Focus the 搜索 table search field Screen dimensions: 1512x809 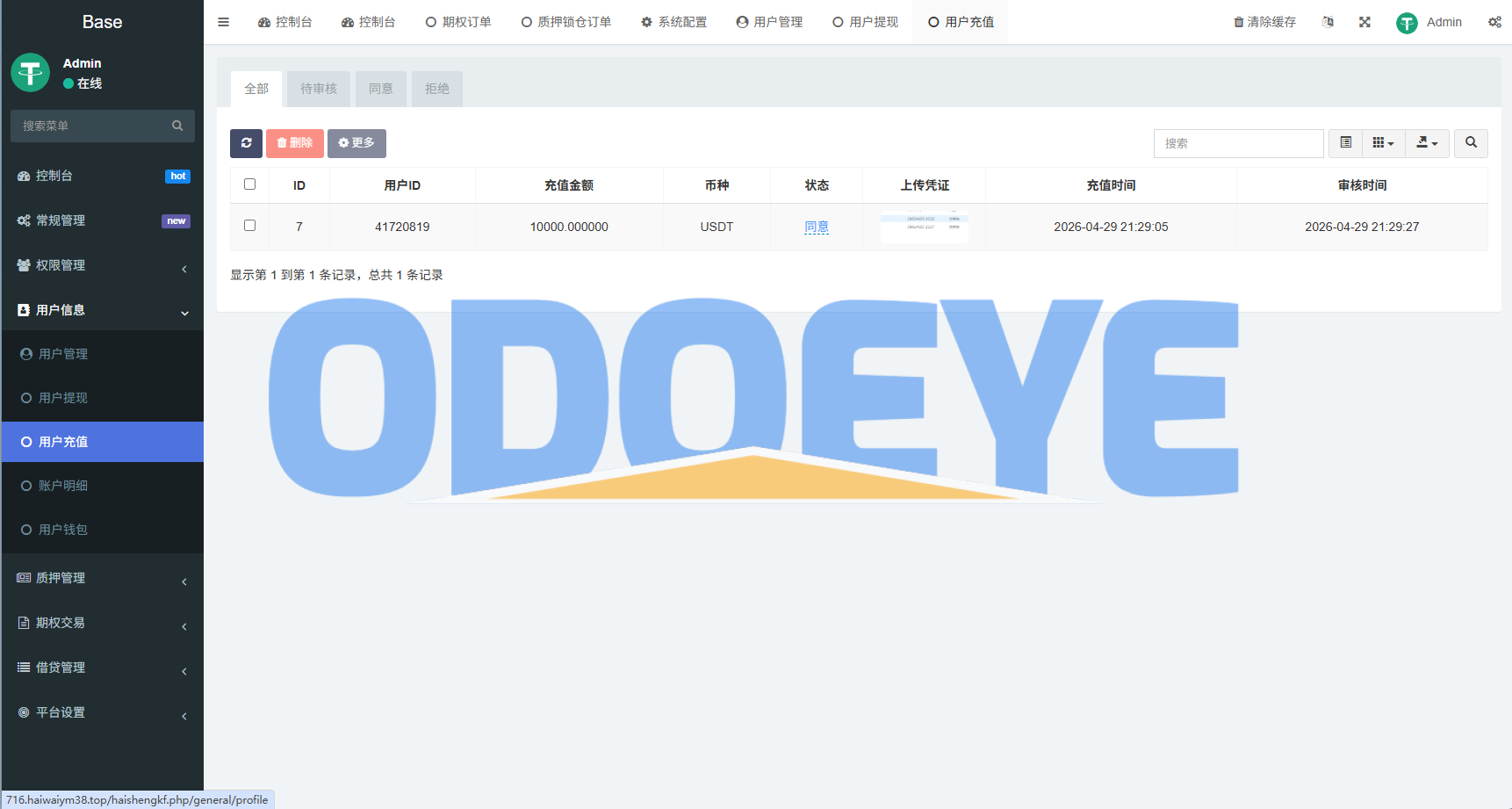tap(1238, 143)
